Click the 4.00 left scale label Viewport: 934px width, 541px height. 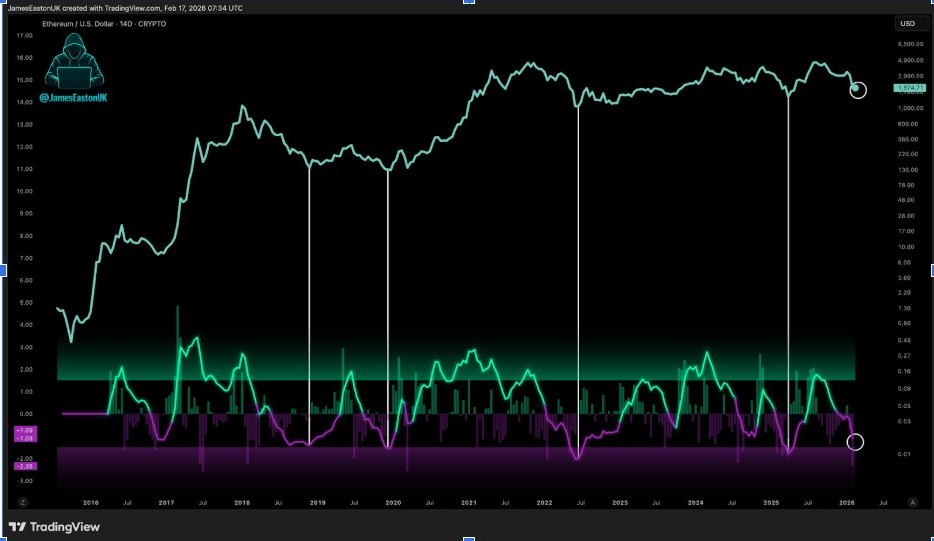(24, 325)
